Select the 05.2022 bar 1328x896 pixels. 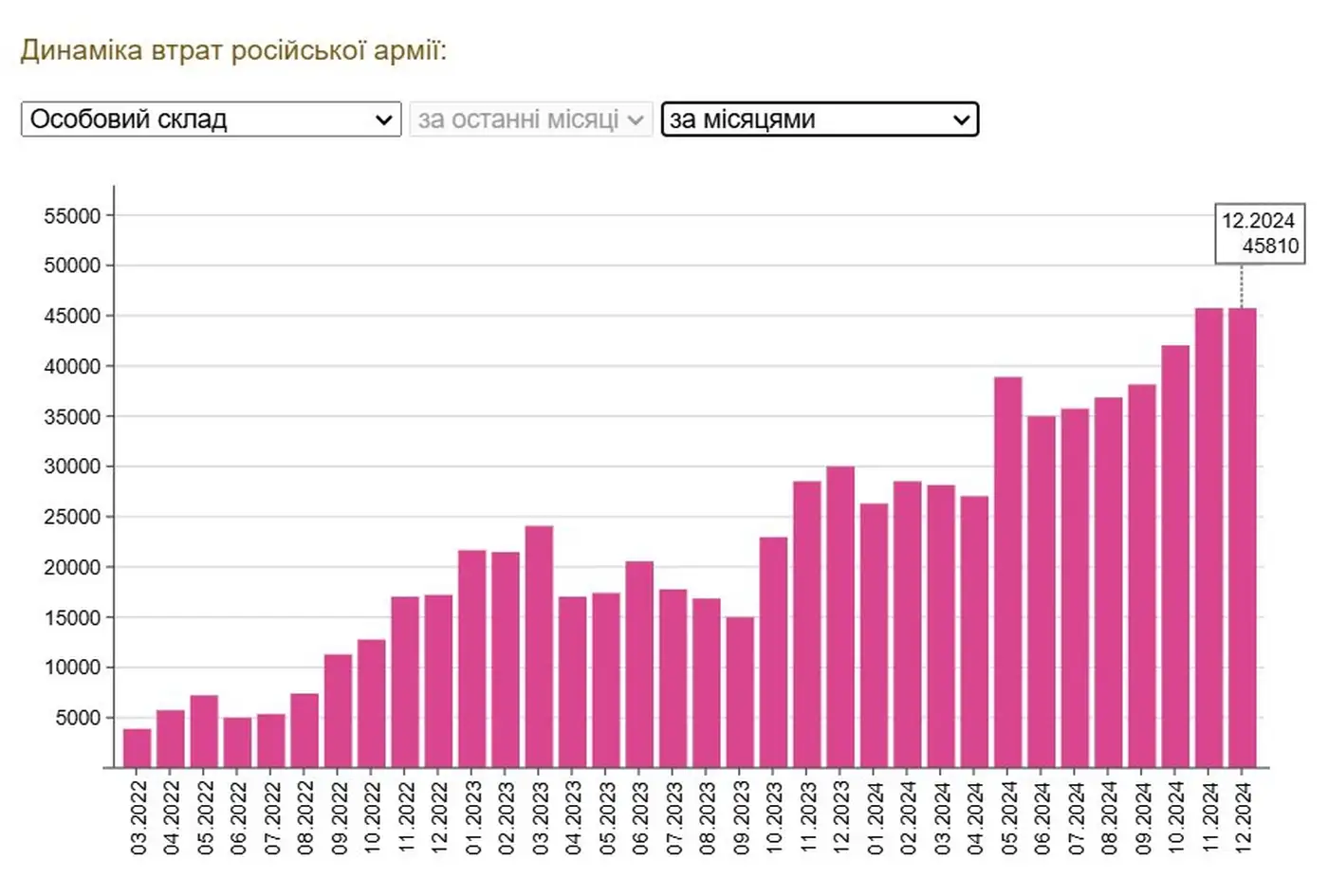click(x=204, y=731)
